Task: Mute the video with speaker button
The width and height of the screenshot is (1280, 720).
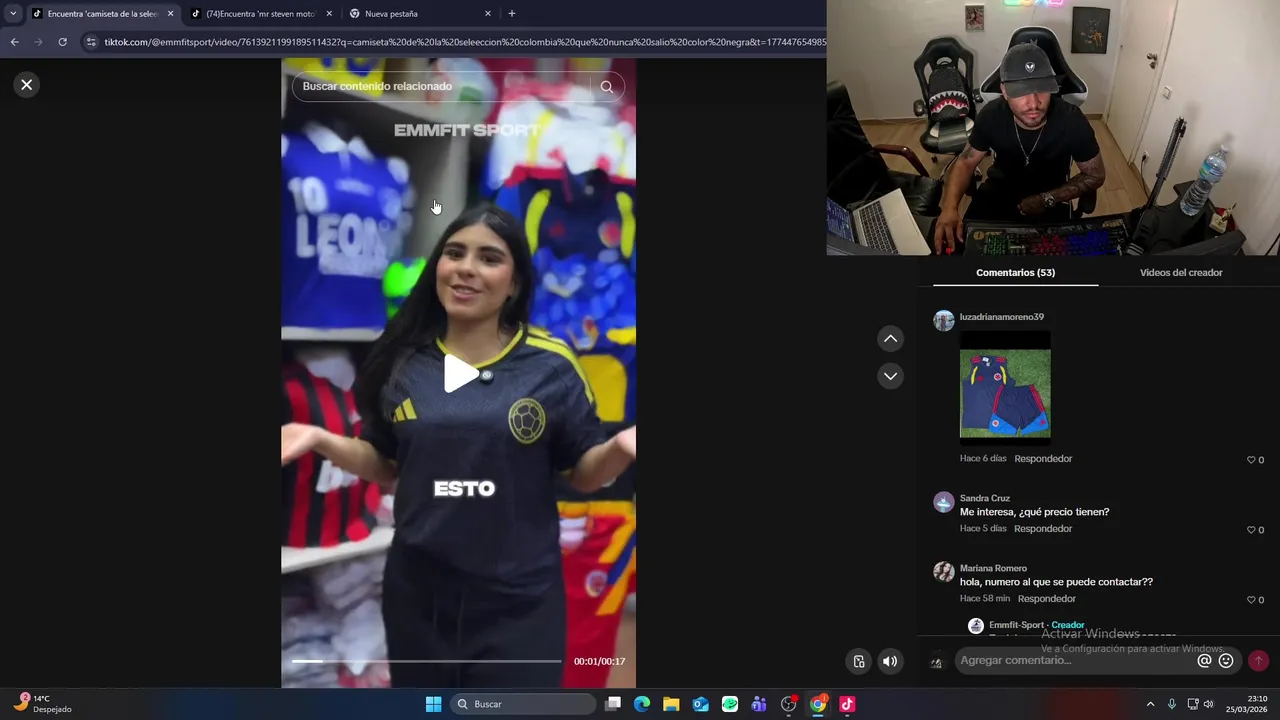Action: (890, 661)
